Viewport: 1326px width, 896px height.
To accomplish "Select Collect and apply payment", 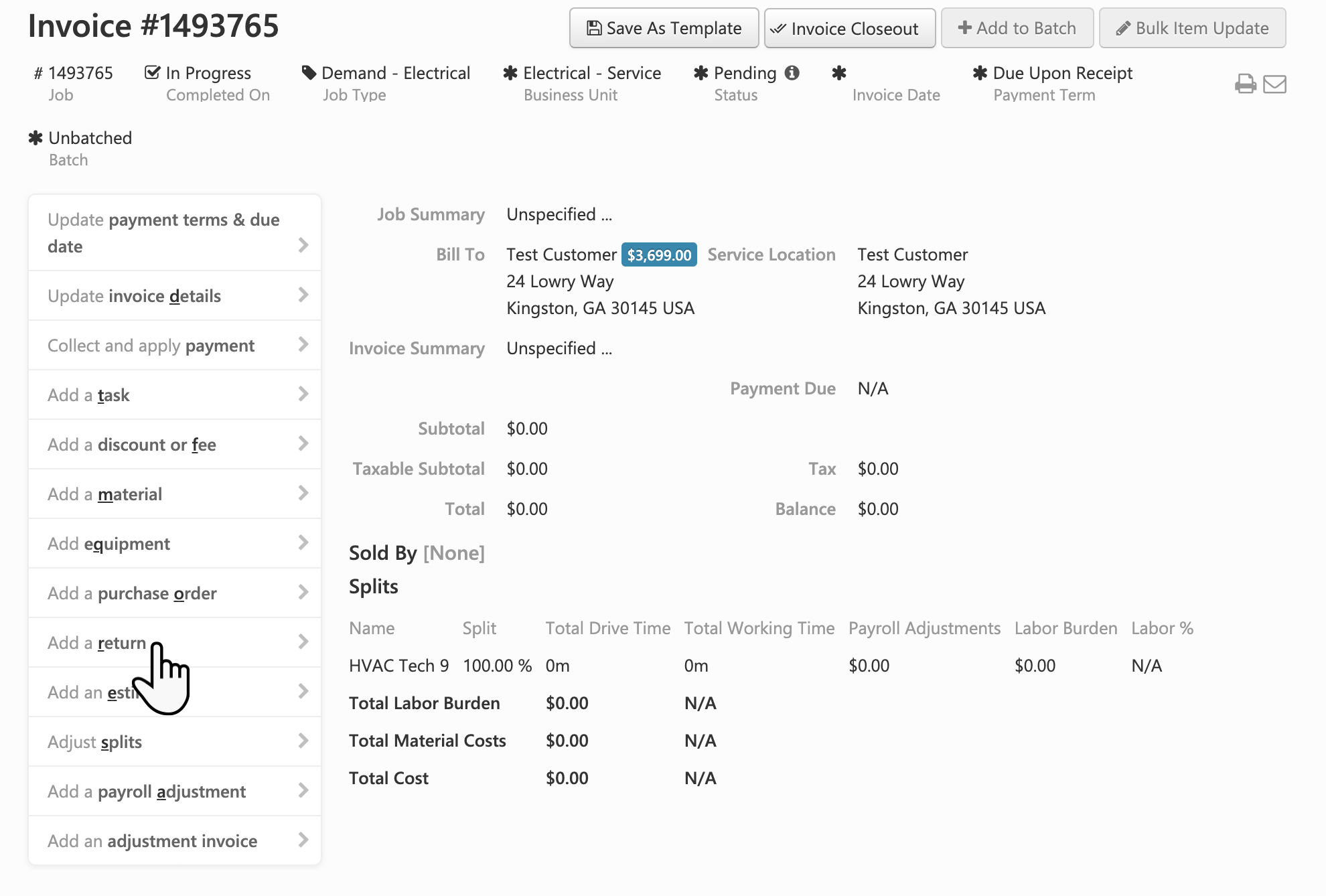I will coord(175,345).
